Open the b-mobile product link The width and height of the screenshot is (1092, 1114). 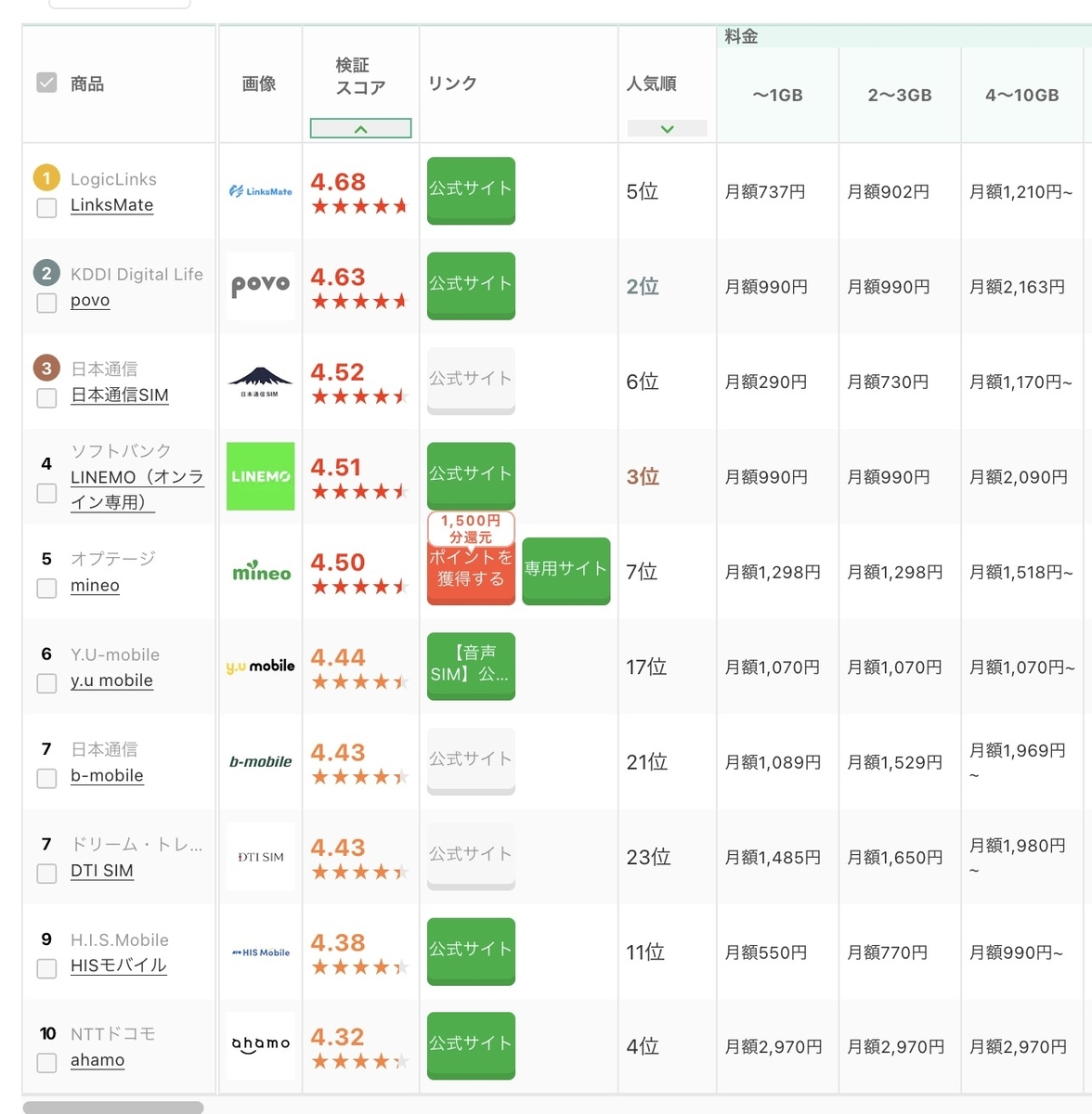[107, 775]
